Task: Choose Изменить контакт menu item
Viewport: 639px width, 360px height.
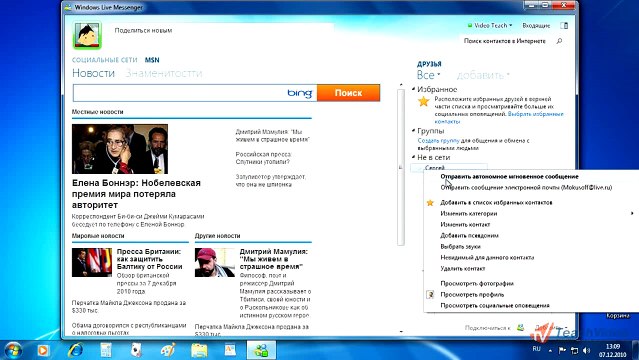Action: click(x=465, y=225)
